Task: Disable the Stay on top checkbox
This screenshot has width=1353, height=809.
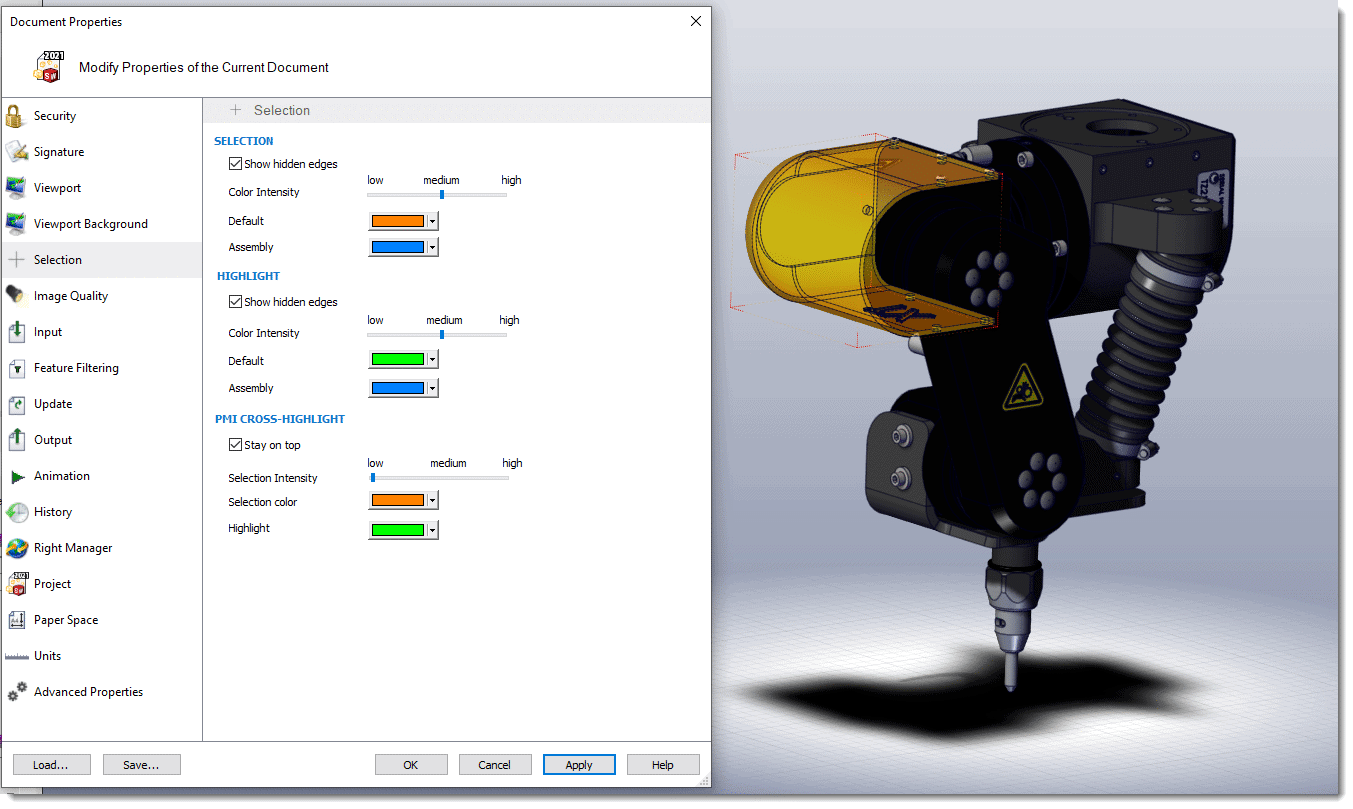Action: 236,445
